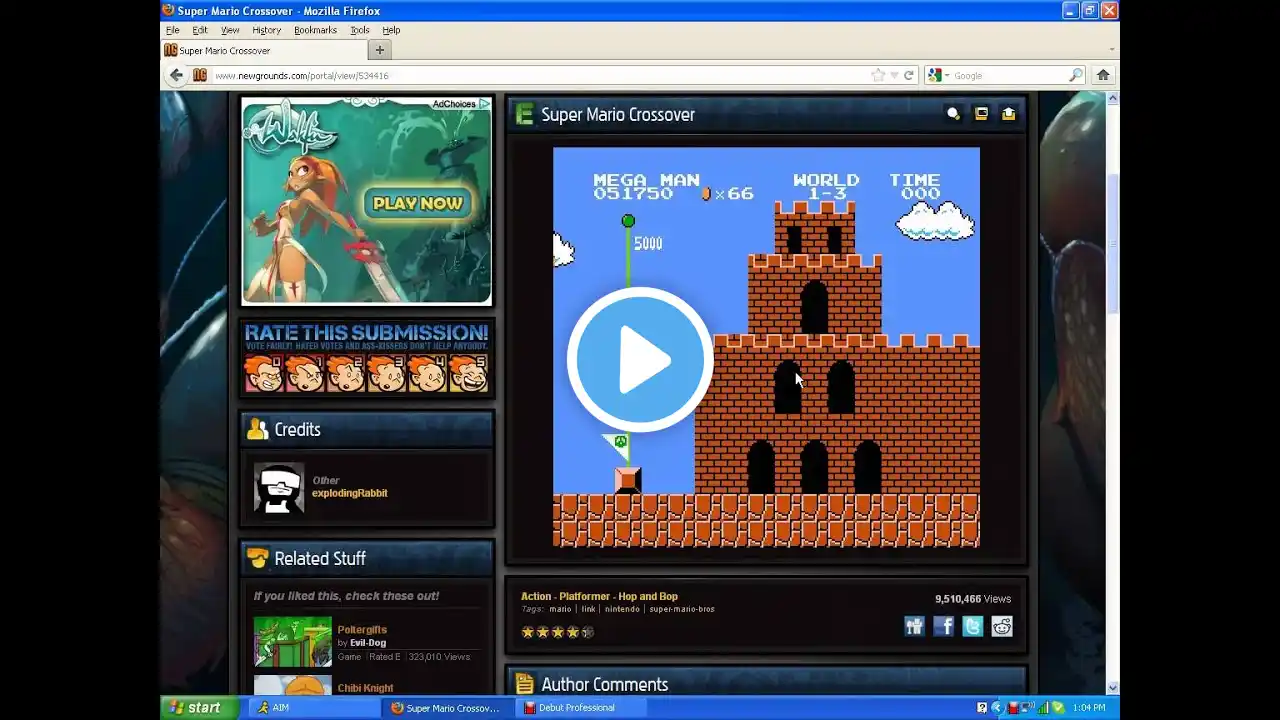
Task: Open the Evil-Dog author link
Action: [x=367, y=643]
